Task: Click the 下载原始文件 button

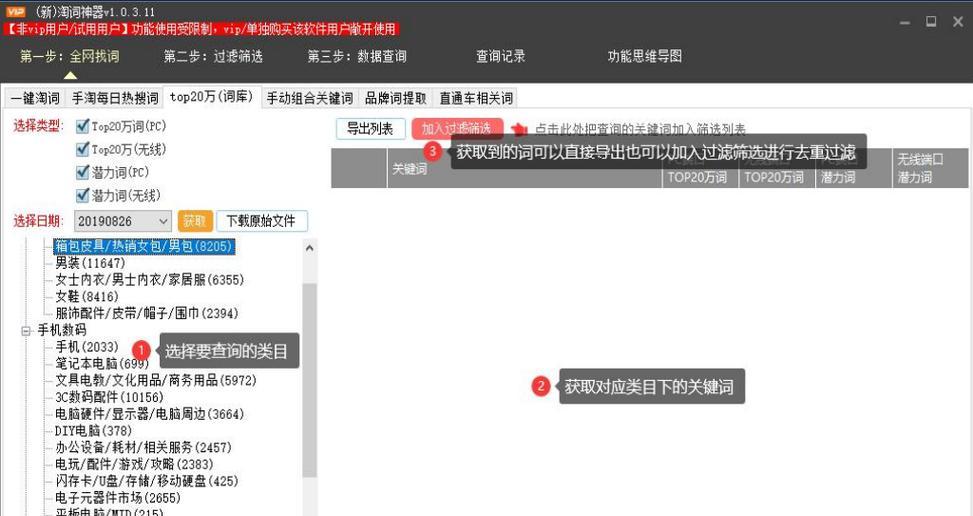Action: tap(261, 221)
